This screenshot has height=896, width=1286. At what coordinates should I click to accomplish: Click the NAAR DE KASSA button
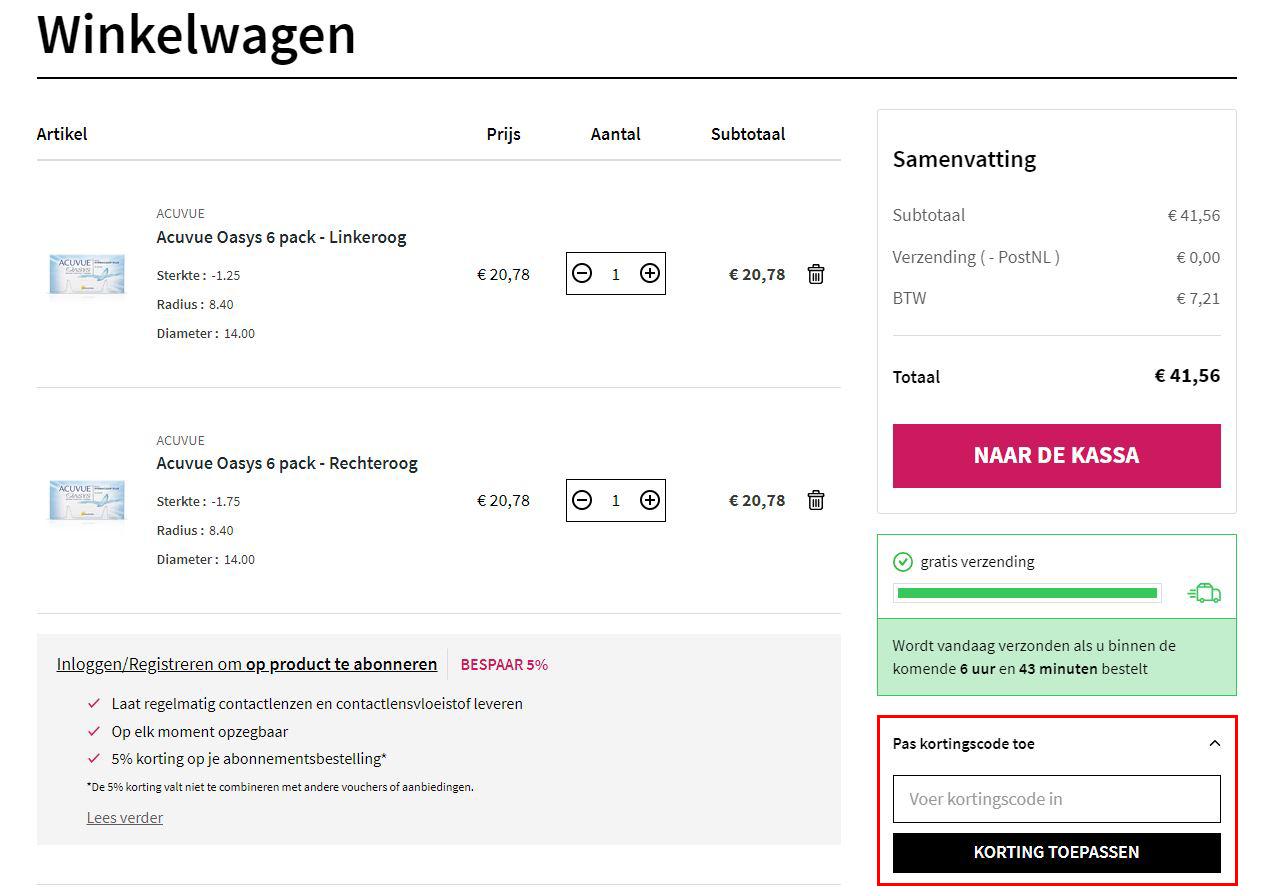tap(1056, 455)
